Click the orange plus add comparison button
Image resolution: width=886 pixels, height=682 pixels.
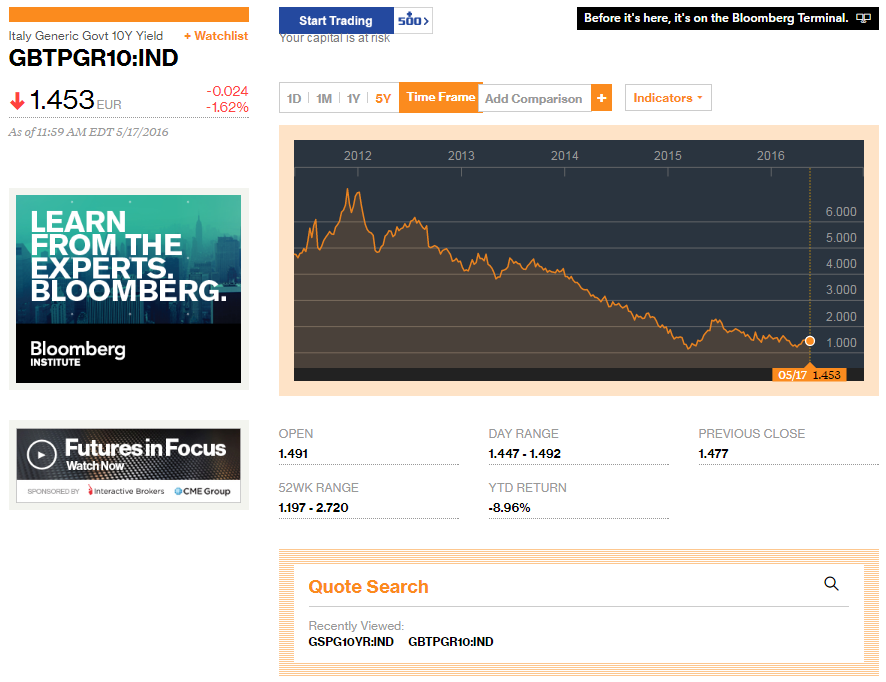pos(601,98)
